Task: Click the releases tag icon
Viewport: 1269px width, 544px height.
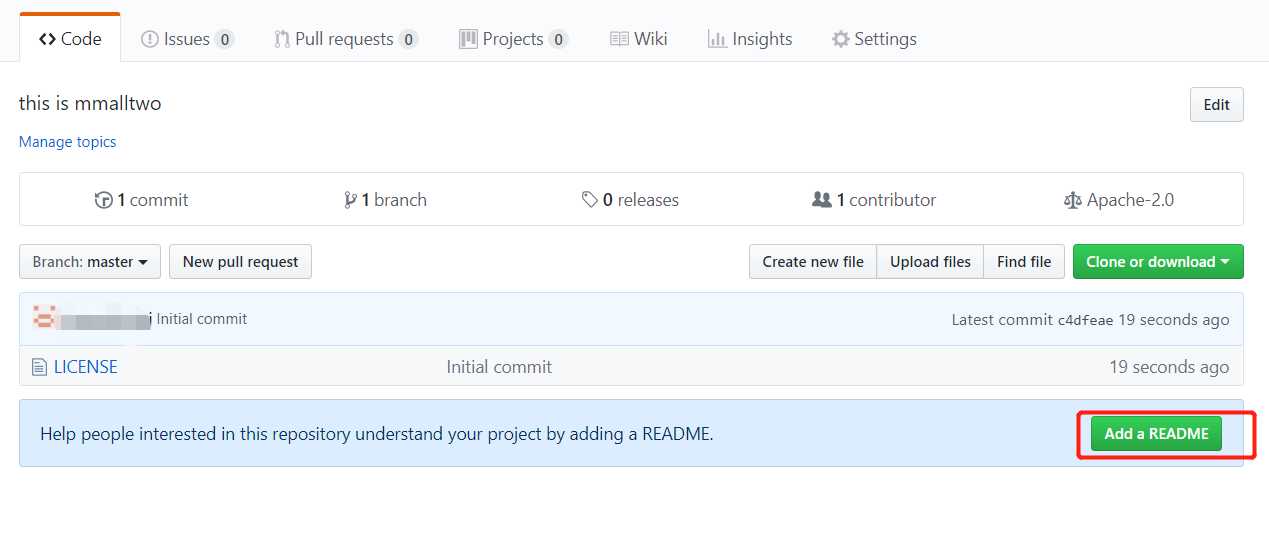Action: (x=590, y=200)
